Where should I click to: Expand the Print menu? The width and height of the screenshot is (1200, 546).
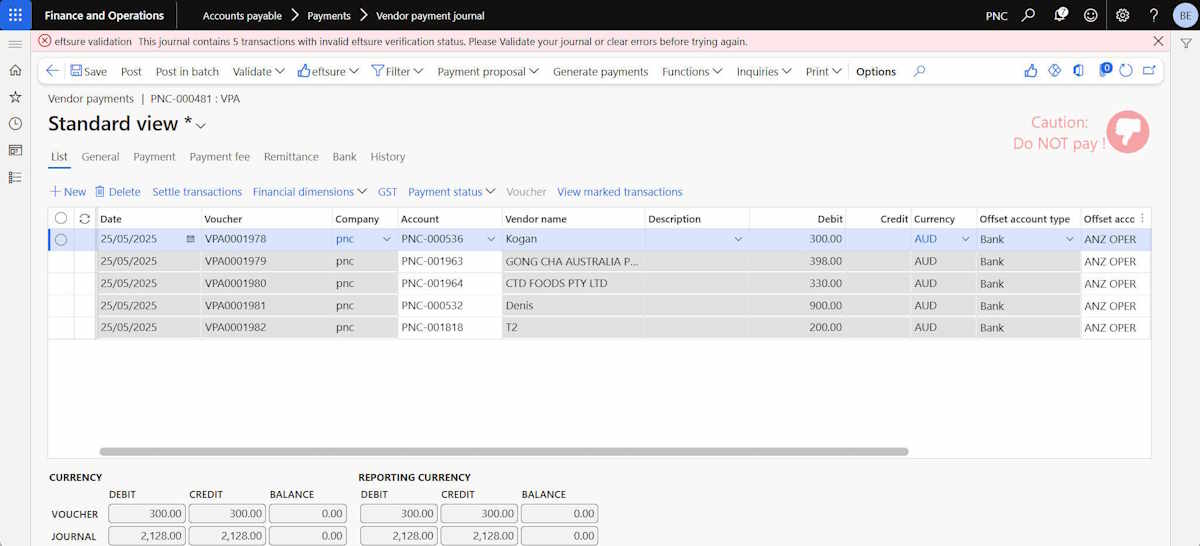[823, 72]
